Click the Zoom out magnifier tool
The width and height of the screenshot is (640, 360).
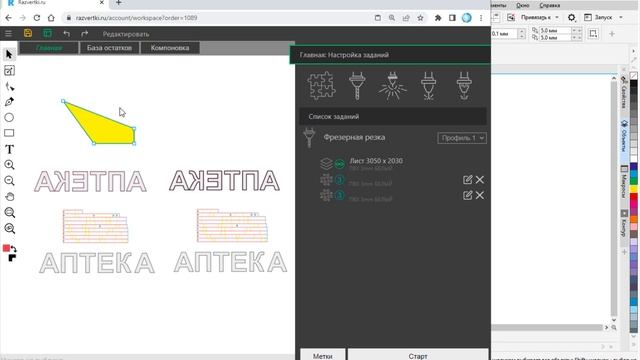click(9, 181)
